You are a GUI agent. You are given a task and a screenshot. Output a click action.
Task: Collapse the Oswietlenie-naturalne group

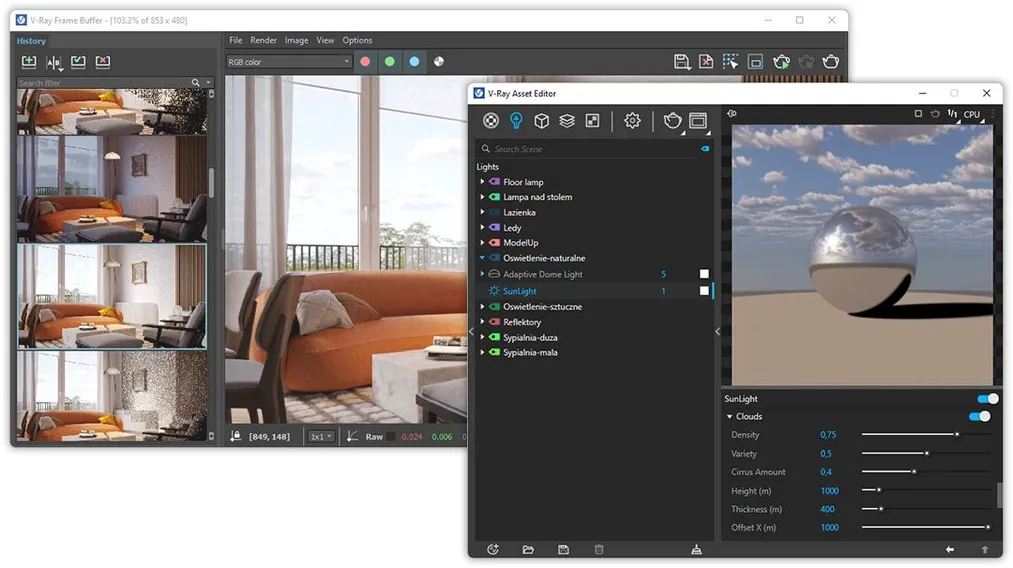tap(482, 258)
